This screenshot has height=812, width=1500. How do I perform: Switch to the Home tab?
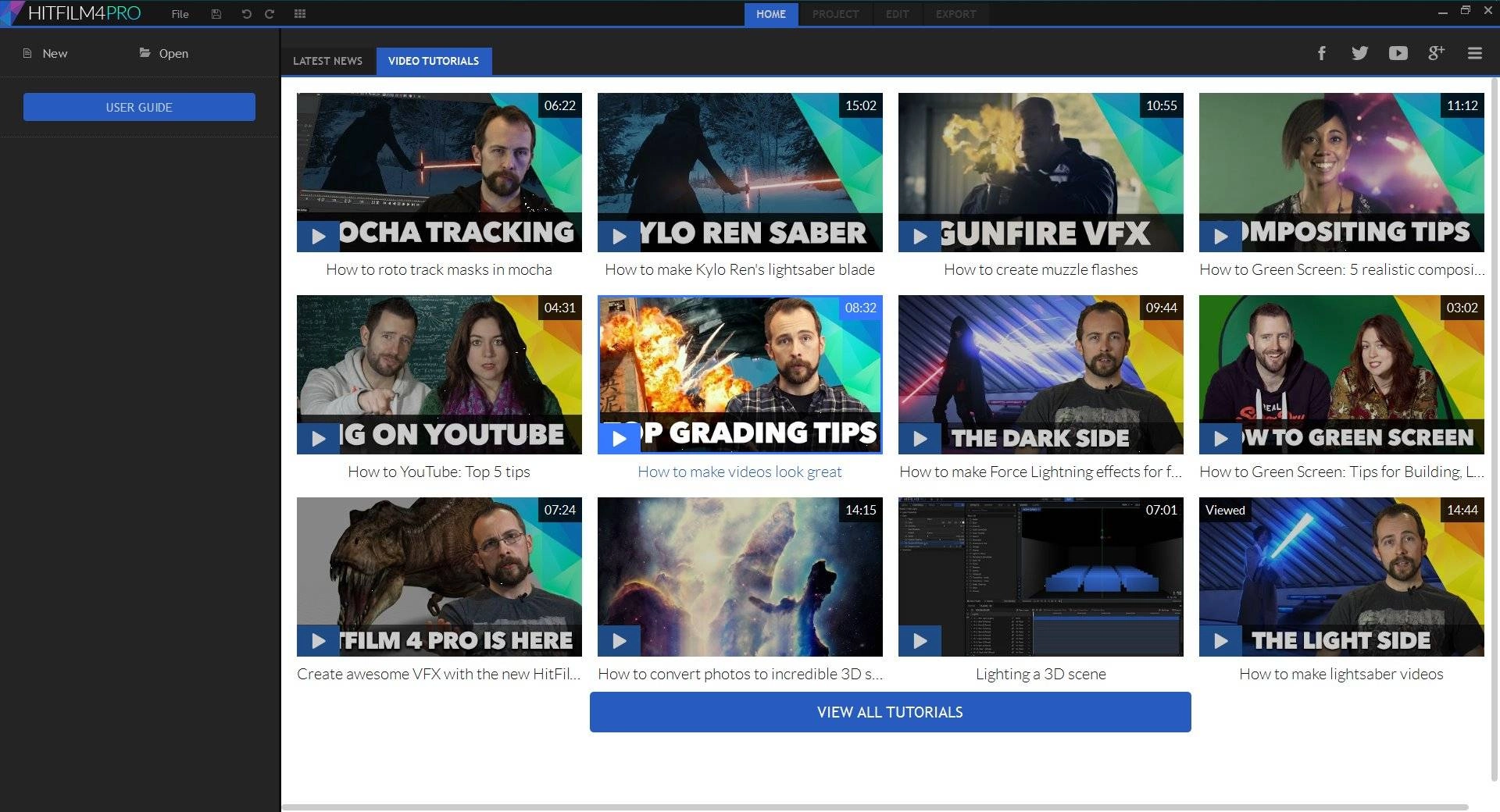coord(771,14)
